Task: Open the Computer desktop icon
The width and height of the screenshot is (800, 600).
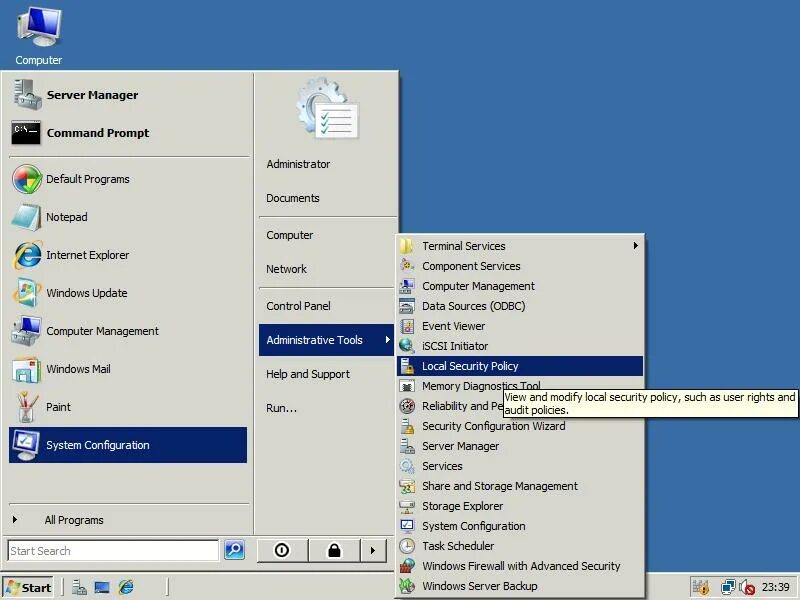Action: click(39, 36)
